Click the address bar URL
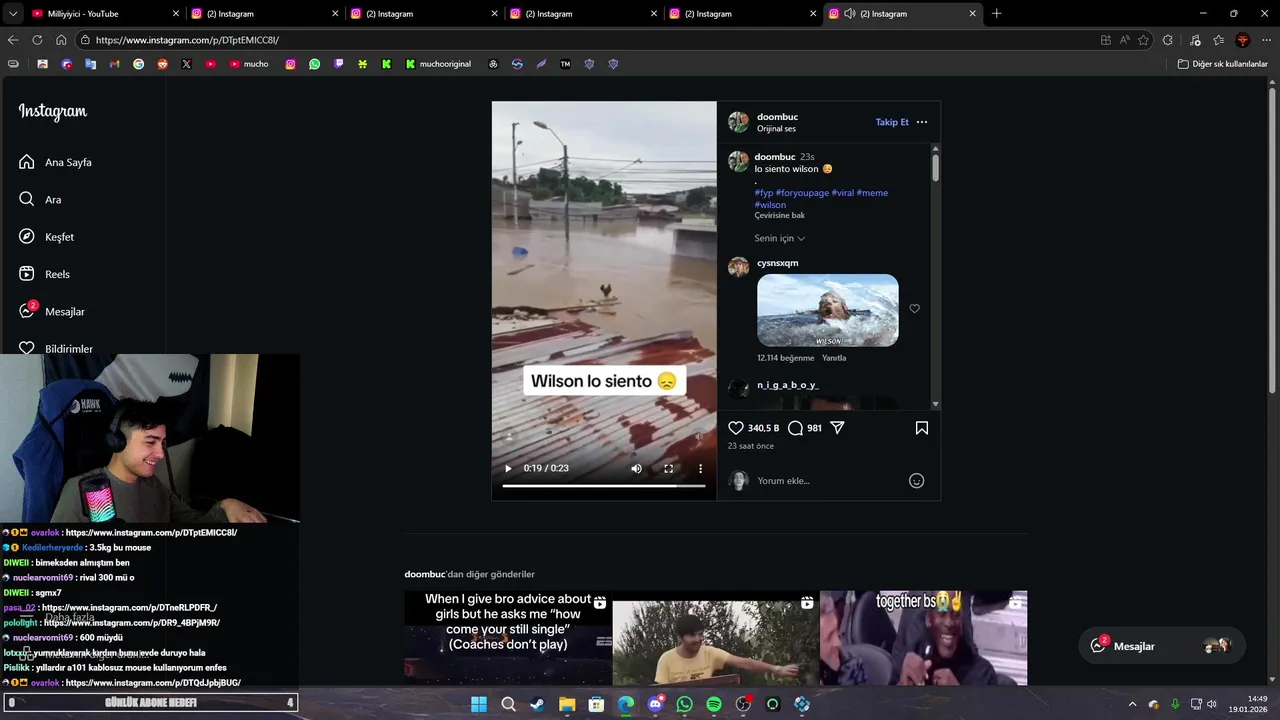 coord(187,40)
